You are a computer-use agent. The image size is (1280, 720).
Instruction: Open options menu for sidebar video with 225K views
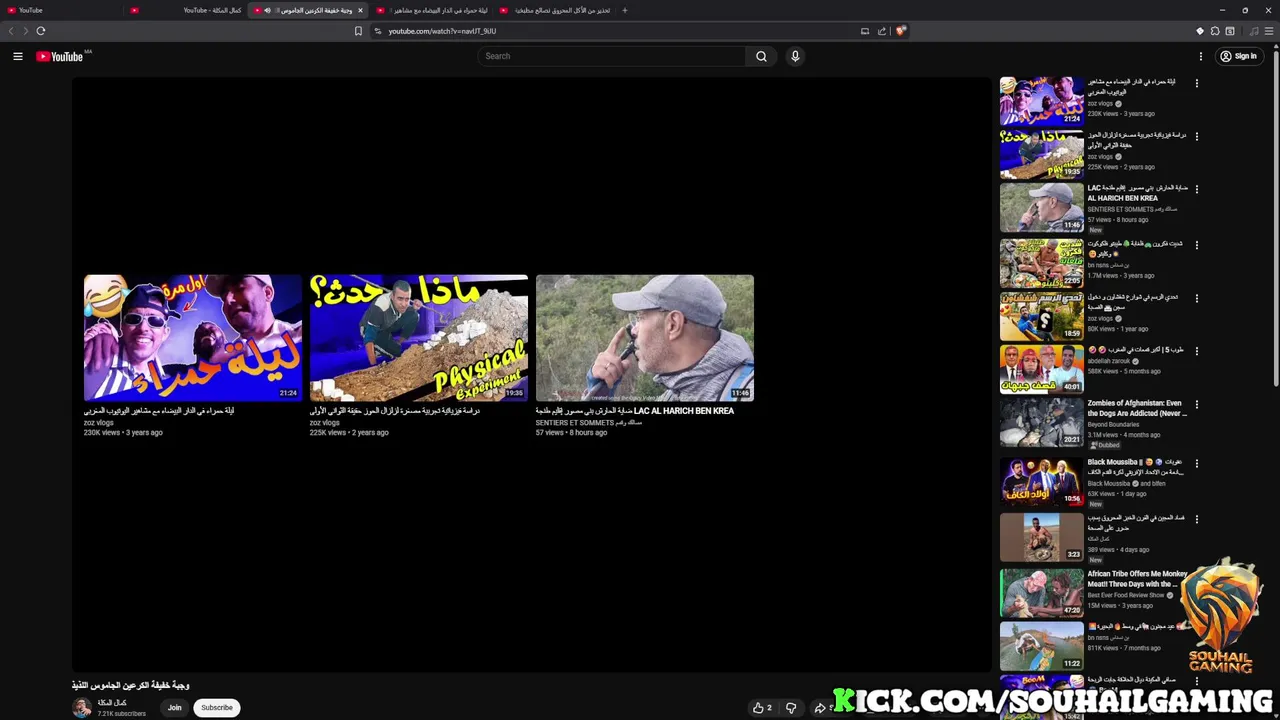point(1196,137)
